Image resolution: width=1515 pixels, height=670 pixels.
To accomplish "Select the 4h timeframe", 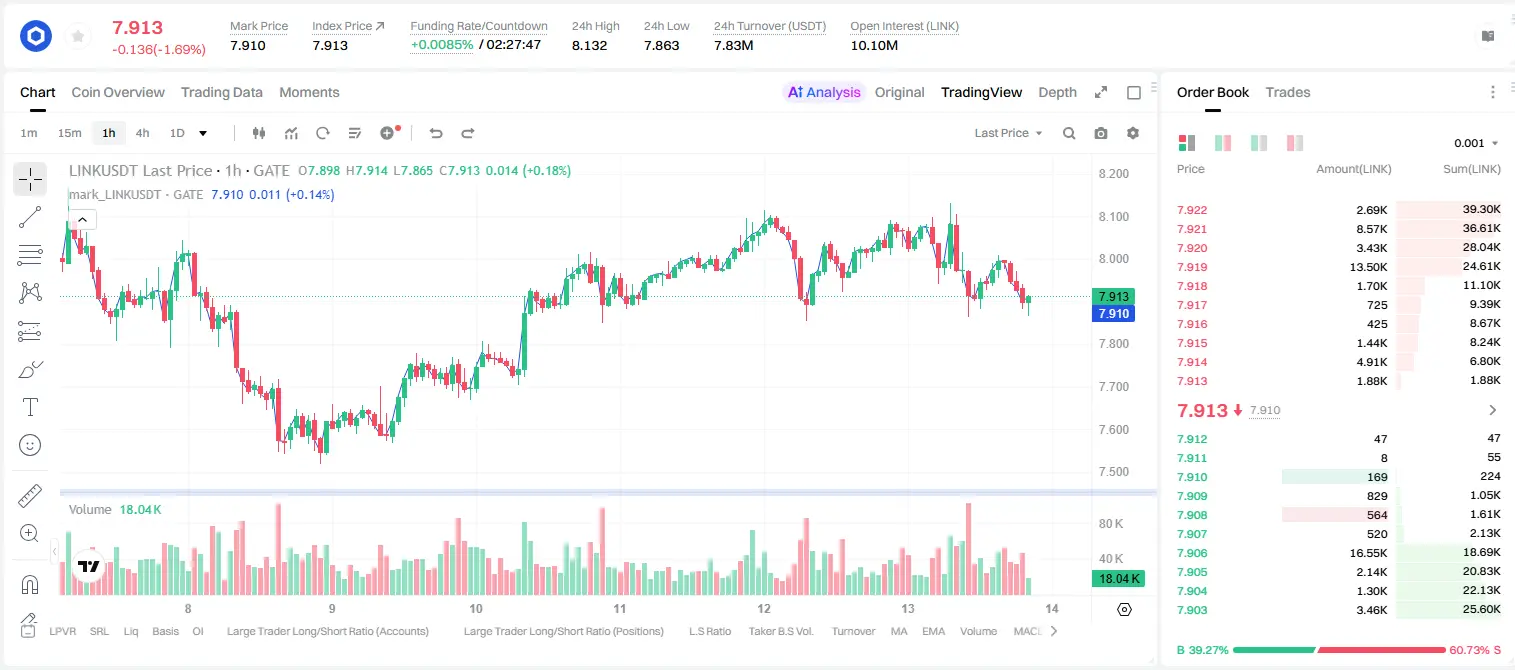I will pos(142,133).
